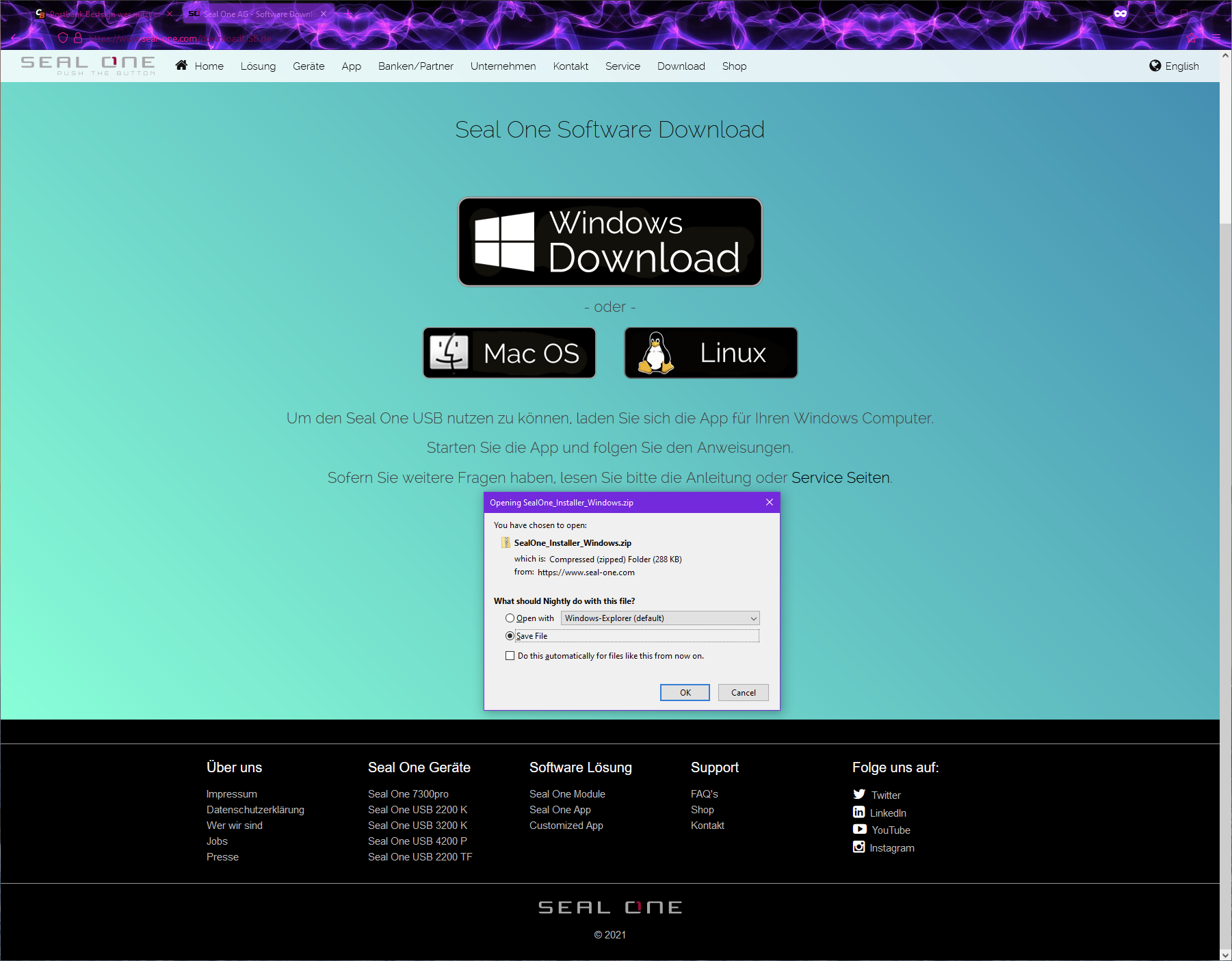Open the Seal One USB 2200 TF link
1232x961 pixels.
[x=420, y=857]
